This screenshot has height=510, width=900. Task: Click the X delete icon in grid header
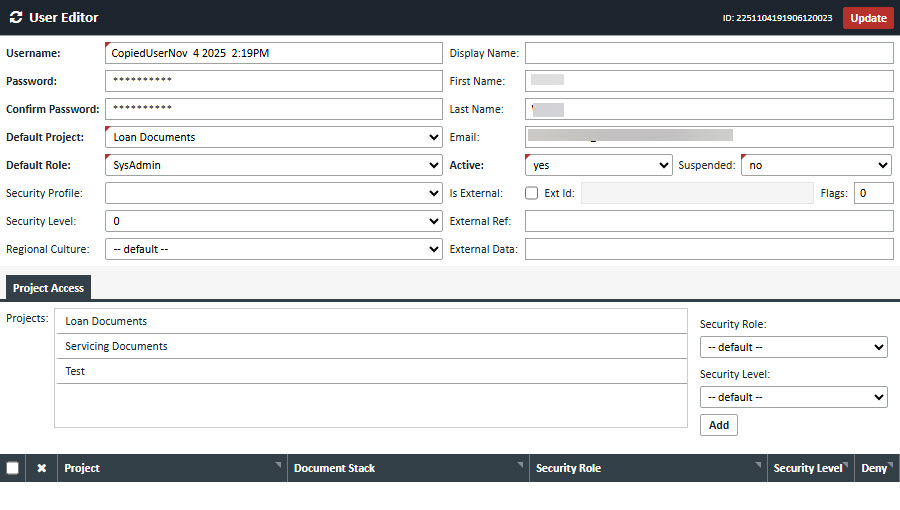(x=42, y=468)
